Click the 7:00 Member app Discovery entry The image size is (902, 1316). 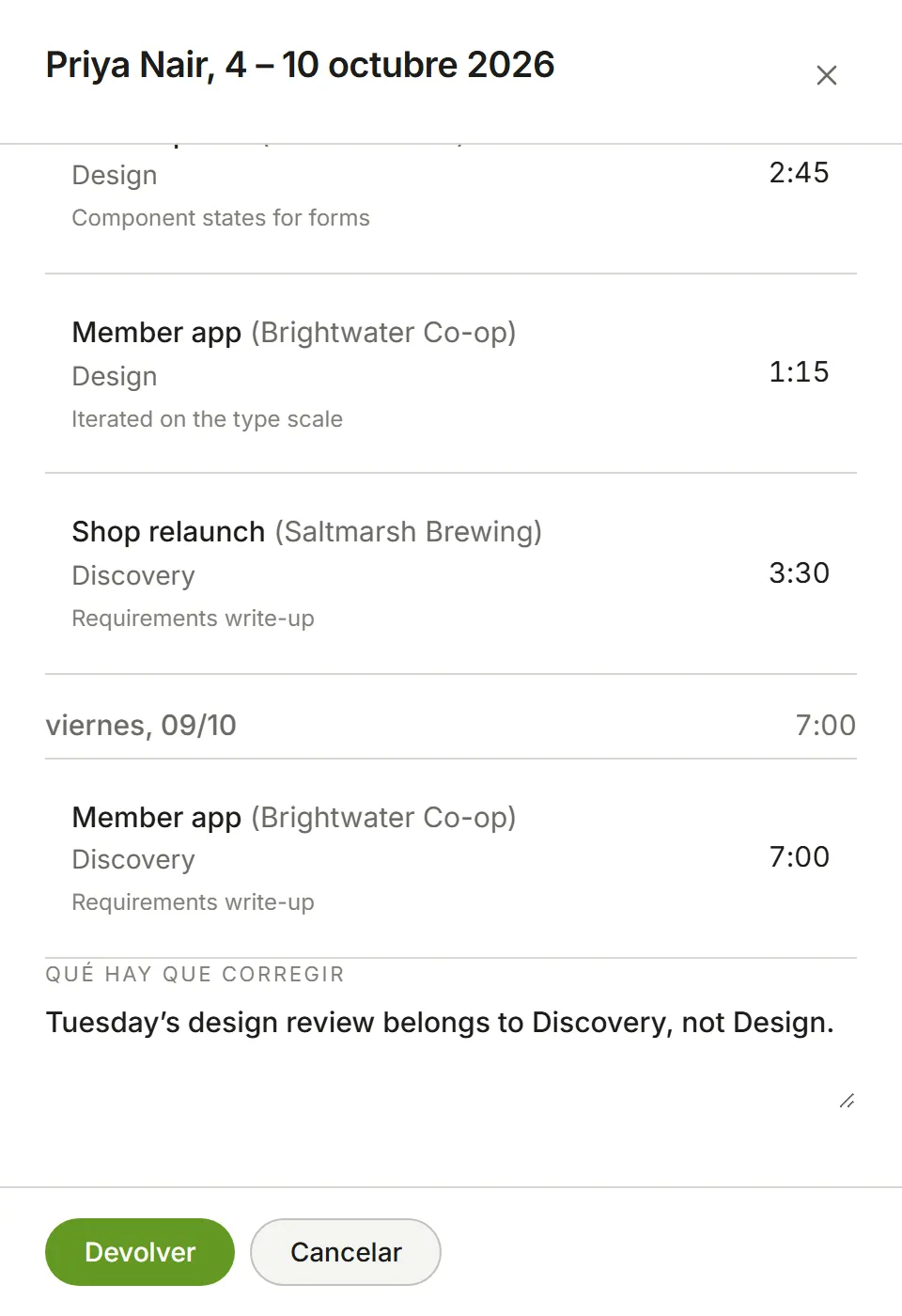coord(451,858)
